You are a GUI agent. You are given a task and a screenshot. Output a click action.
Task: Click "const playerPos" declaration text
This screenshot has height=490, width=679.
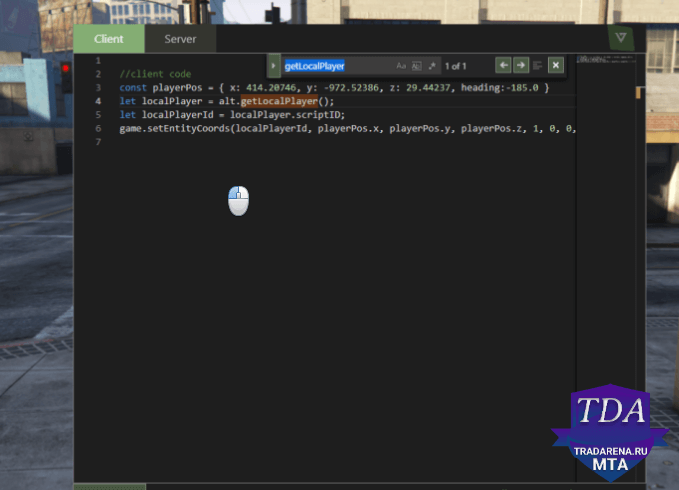161,88
